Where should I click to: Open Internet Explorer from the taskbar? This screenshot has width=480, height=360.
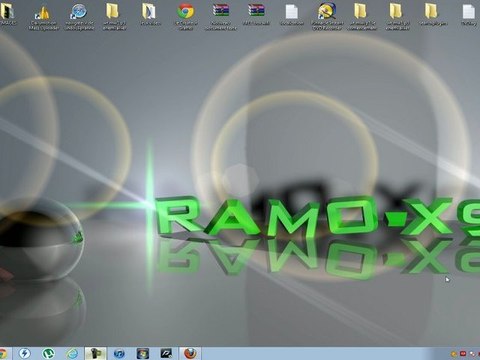(72, 353)
